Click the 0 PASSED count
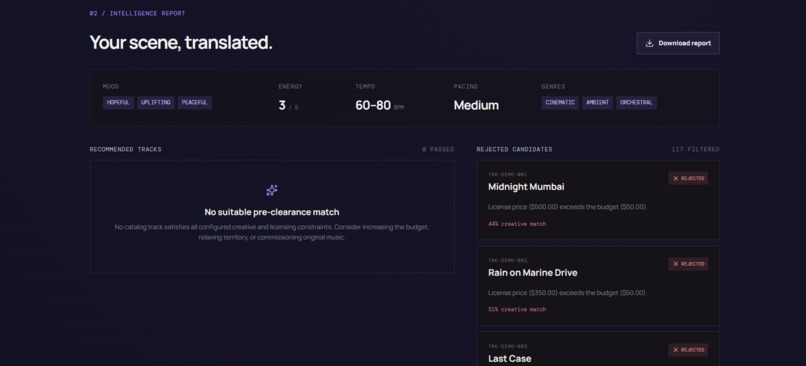806x366 pixels. tap(438, 150)
